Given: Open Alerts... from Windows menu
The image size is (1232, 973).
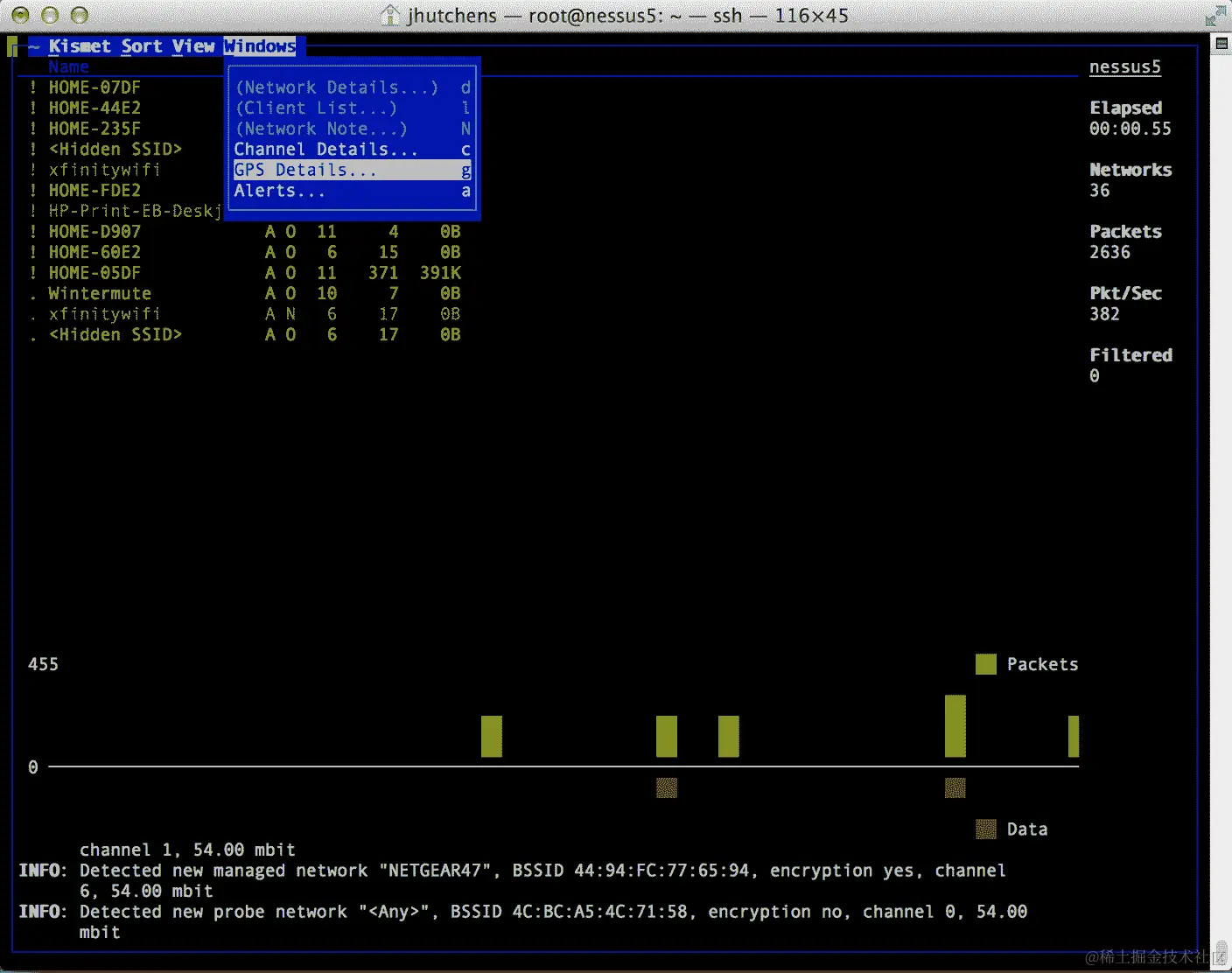Looking at the screenshot, I should [353, 191].
